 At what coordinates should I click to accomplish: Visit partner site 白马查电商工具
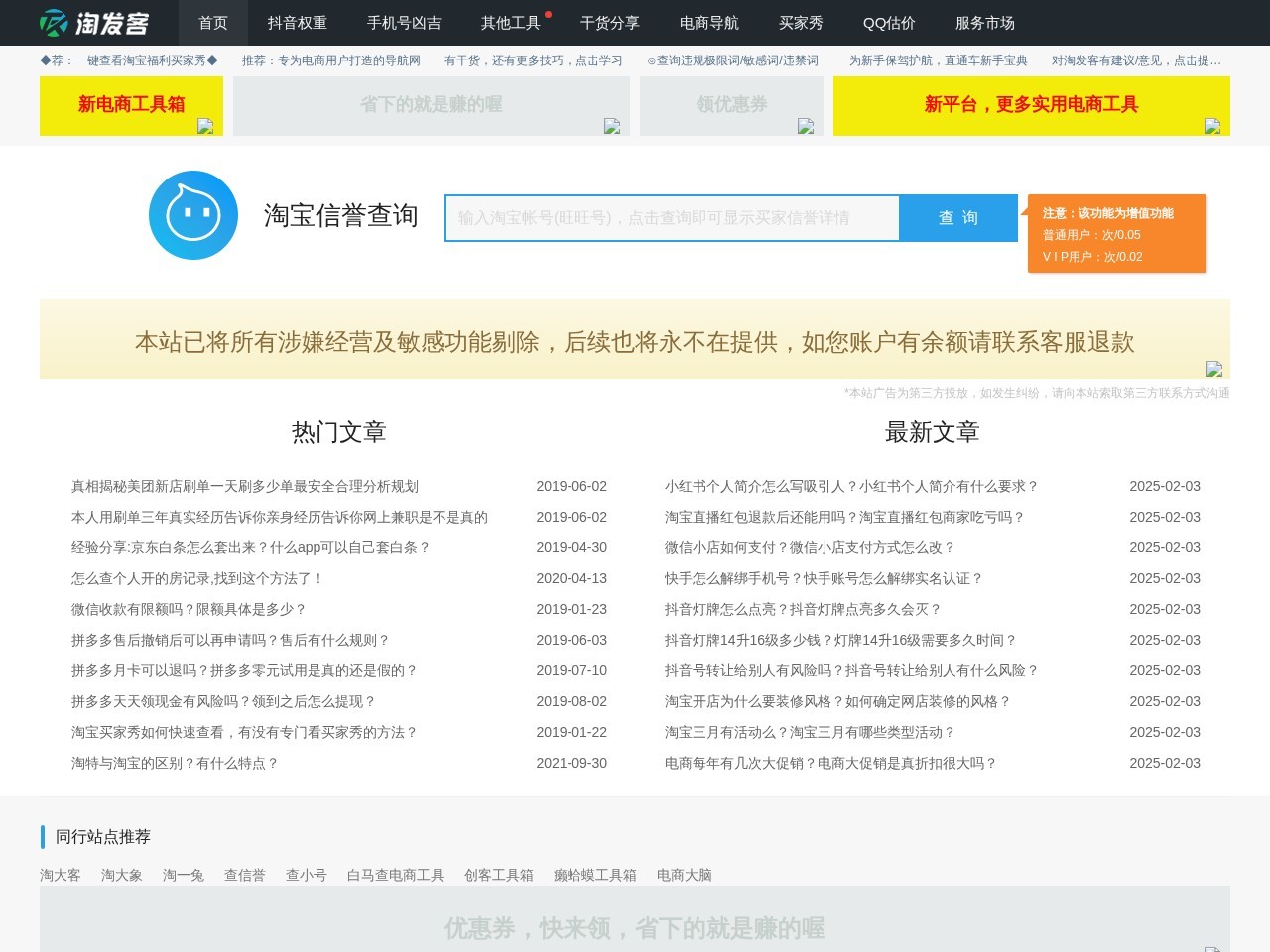[396, 875]
